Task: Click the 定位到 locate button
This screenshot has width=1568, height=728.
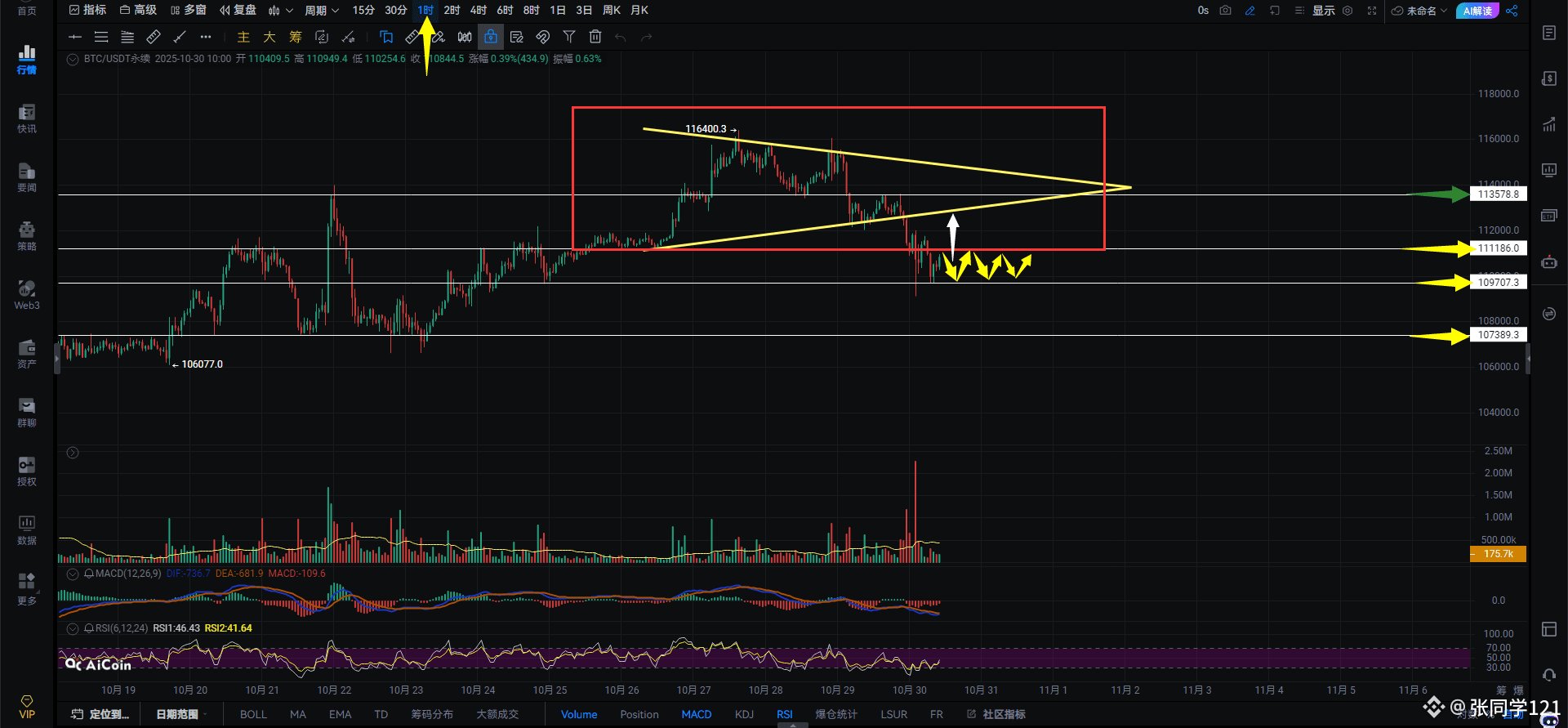Action: click(x=100, y=714)
